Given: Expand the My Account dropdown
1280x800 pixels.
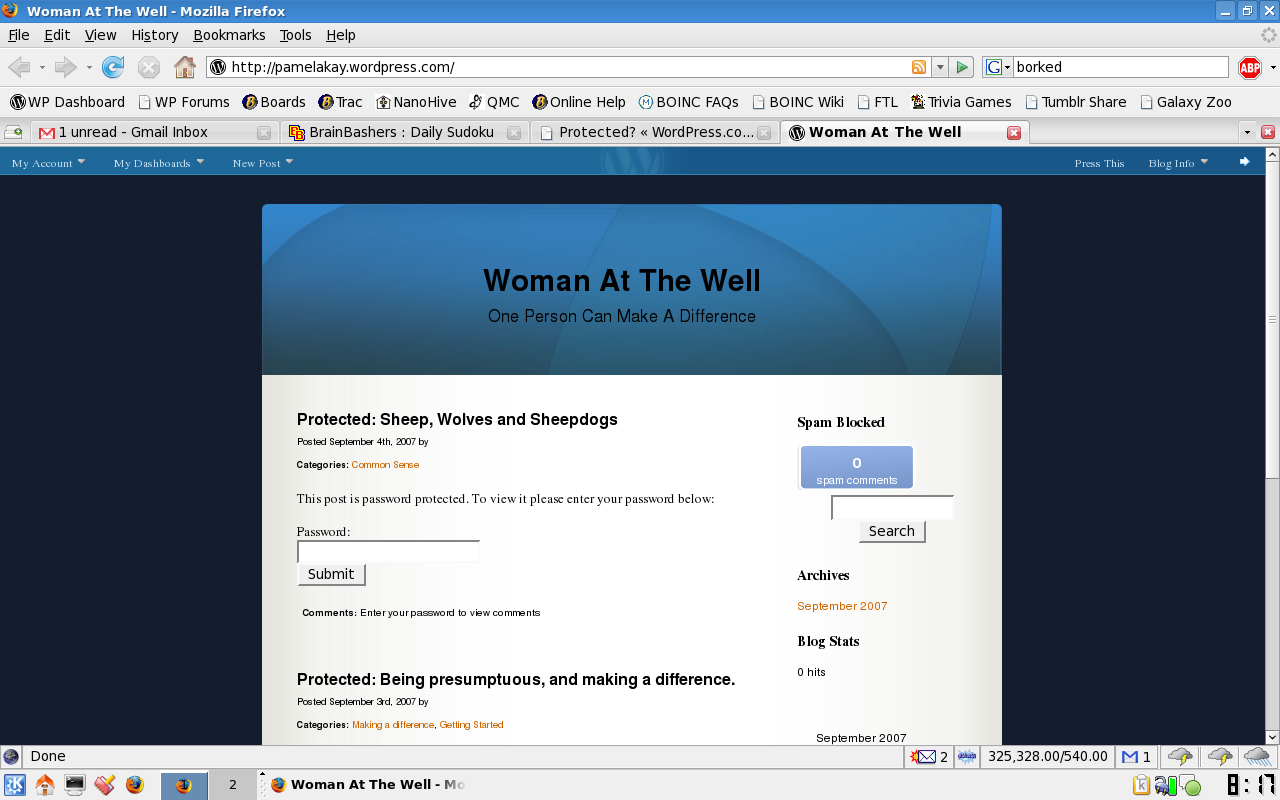Looking at the screenshot, I should (x=48, y=163).
